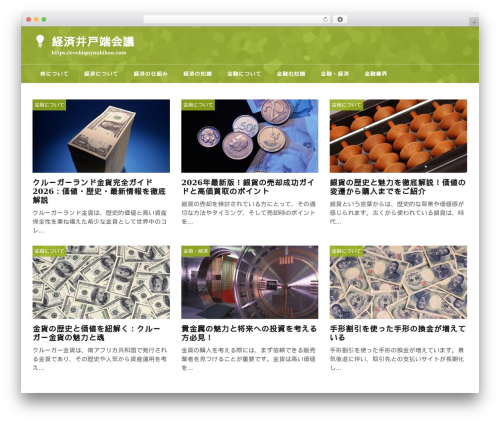Open a new tab with the plus button
The image size is (500, 423).
point(474,22)
